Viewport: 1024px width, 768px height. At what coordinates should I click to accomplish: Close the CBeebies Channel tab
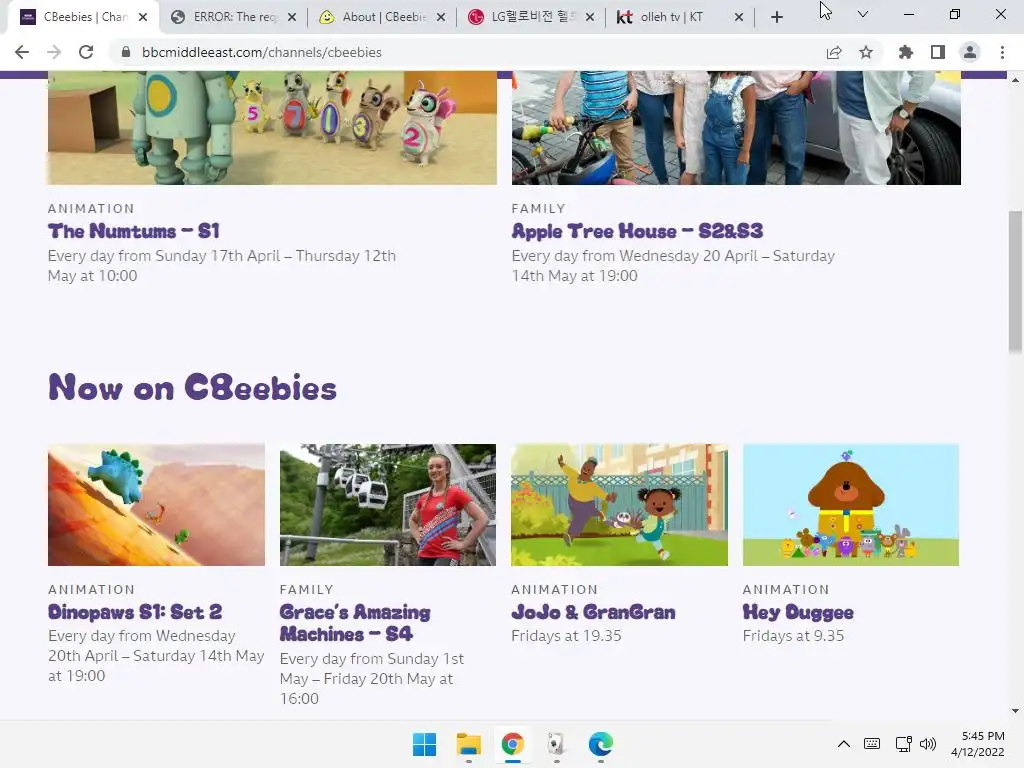(x=143, y=18)
